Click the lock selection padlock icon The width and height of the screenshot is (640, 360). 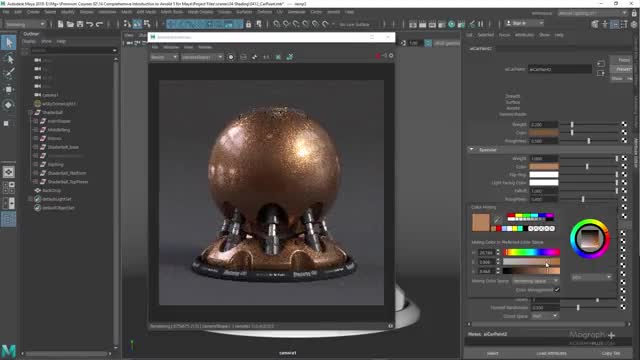click(249, 24)
